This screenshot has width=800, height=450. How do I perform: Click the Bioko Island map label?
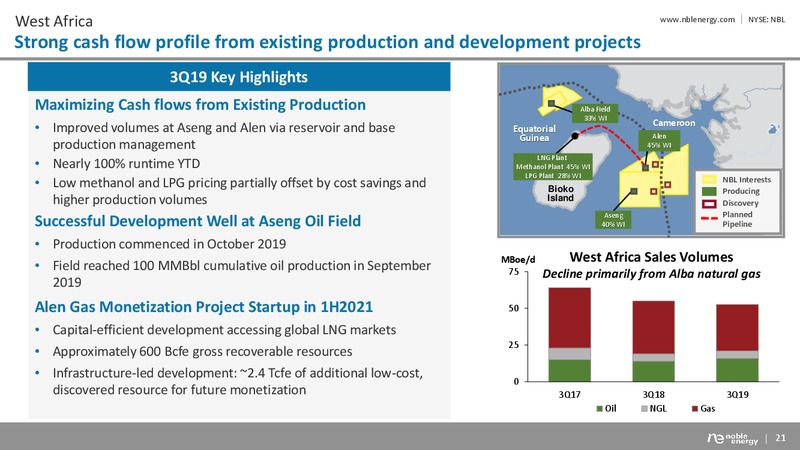point(560,193)
